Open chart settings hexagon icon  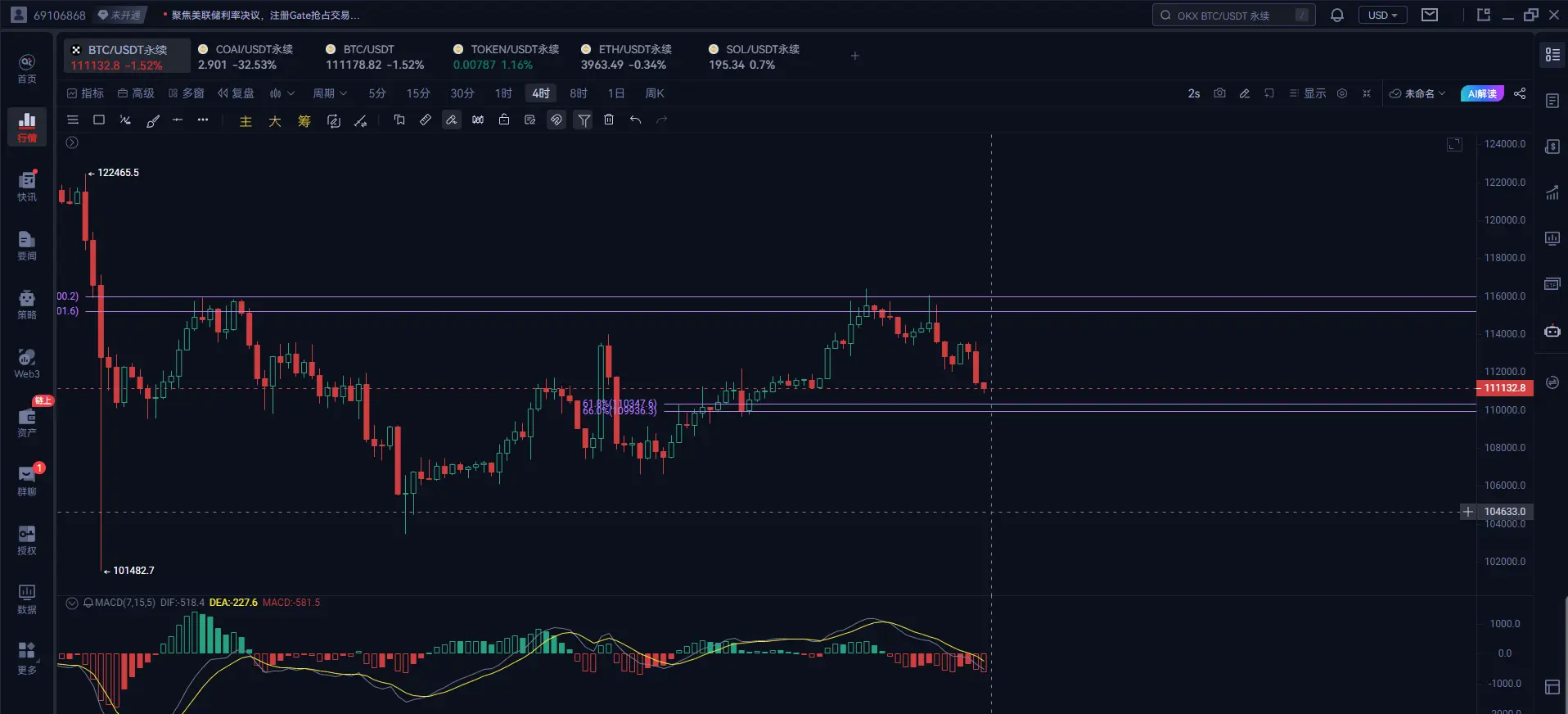1342,93
